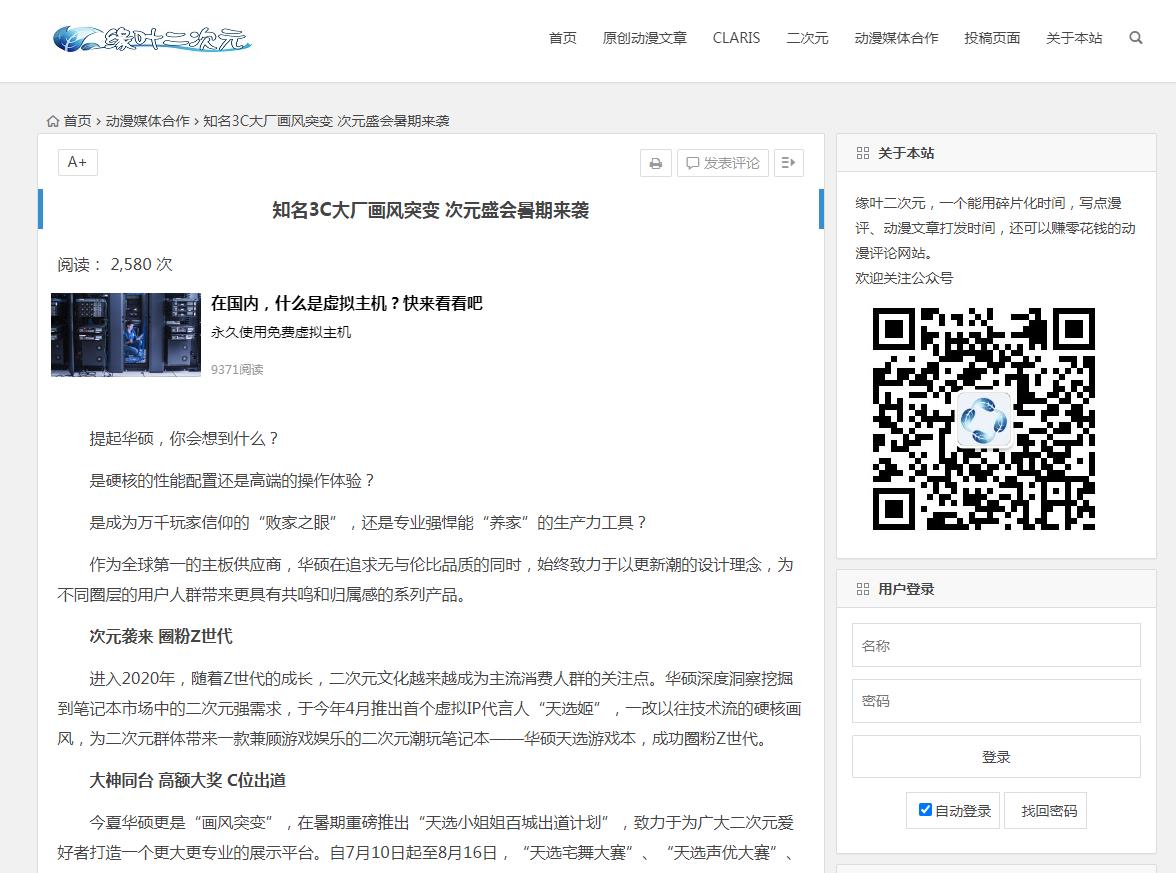
Task: Increase font size with A+ button
Action: click(x=77, y=162)
